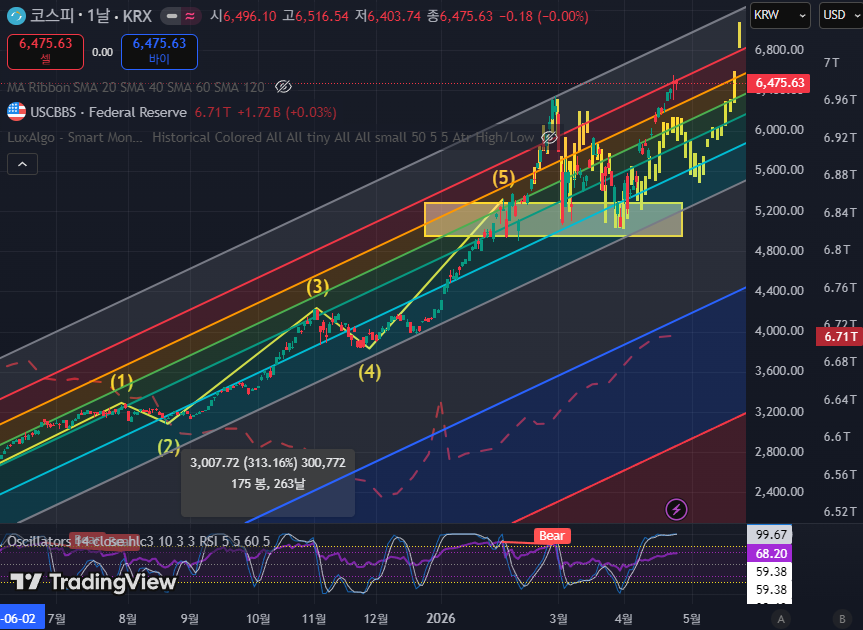This screenshot has width=863, height=630.
Task: Click the blue -06-02 date label
Action: point(22,618)
